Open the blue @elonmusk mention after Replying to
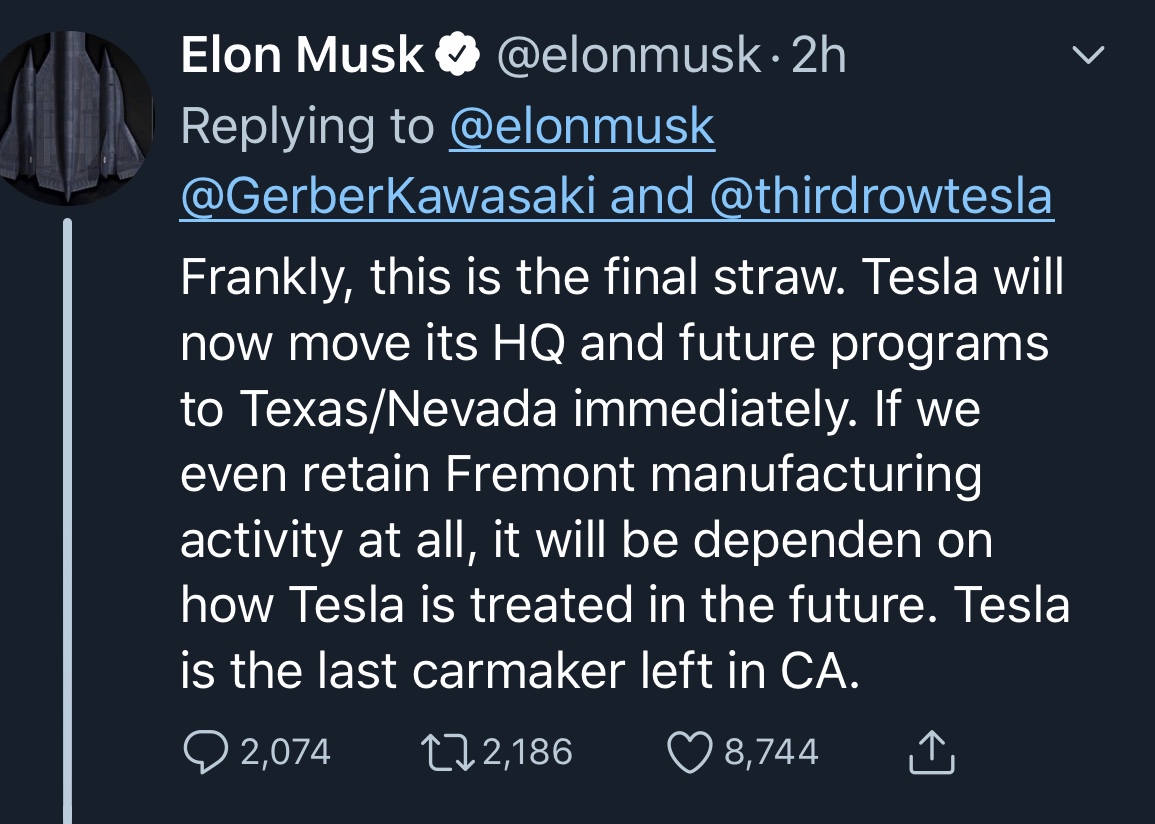The image size is (1155, 824). [582, 127]
